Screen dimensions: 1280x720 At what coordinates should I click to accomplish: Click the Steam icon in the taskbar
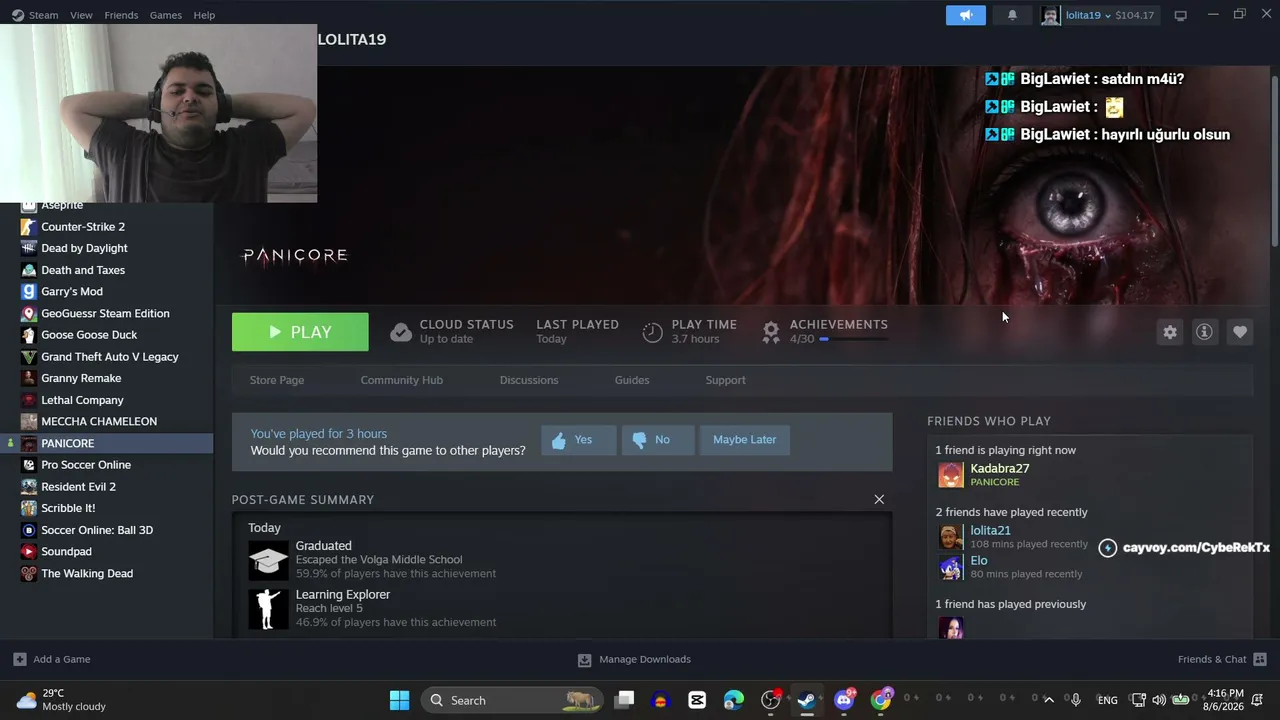(x=807, y=700)
